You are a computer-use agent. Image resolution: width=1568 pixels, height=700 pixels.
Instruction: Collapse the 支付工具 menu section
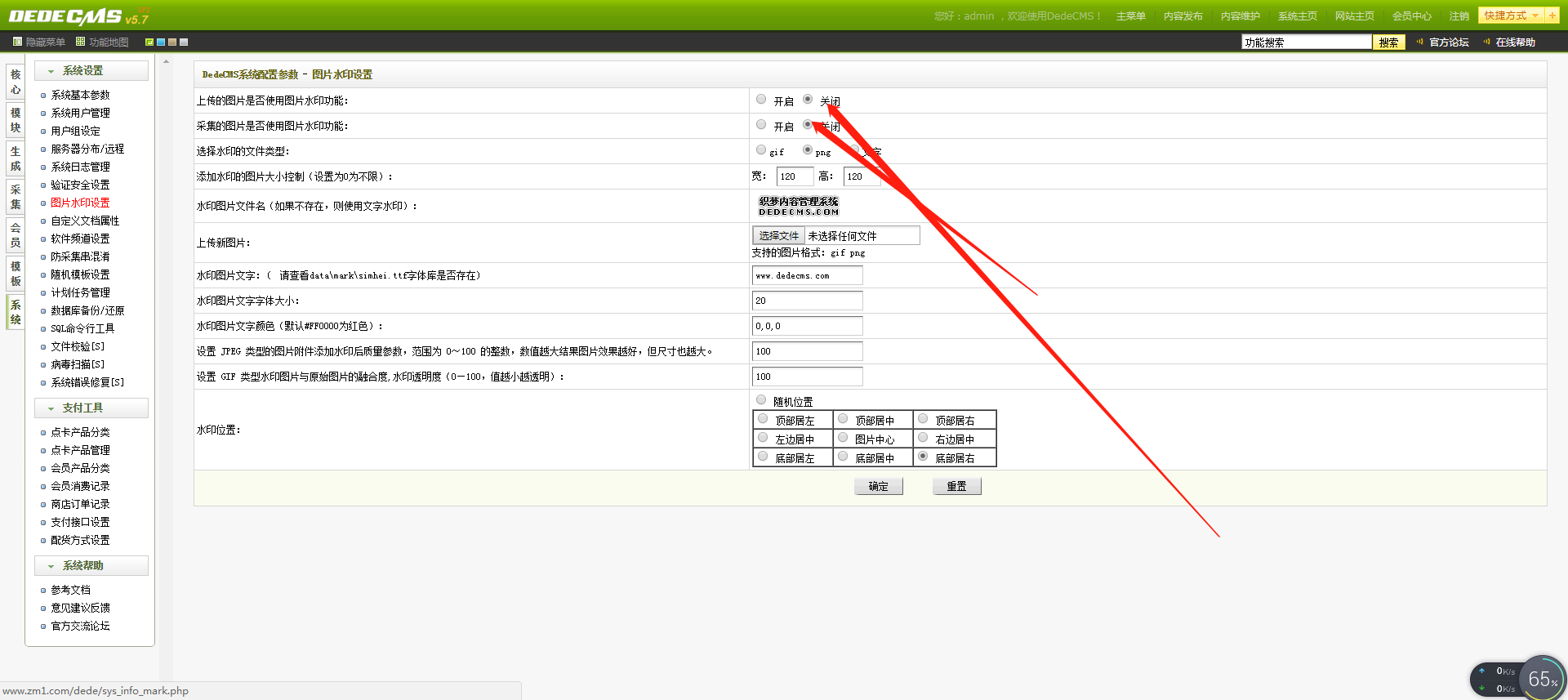[91, 408]
